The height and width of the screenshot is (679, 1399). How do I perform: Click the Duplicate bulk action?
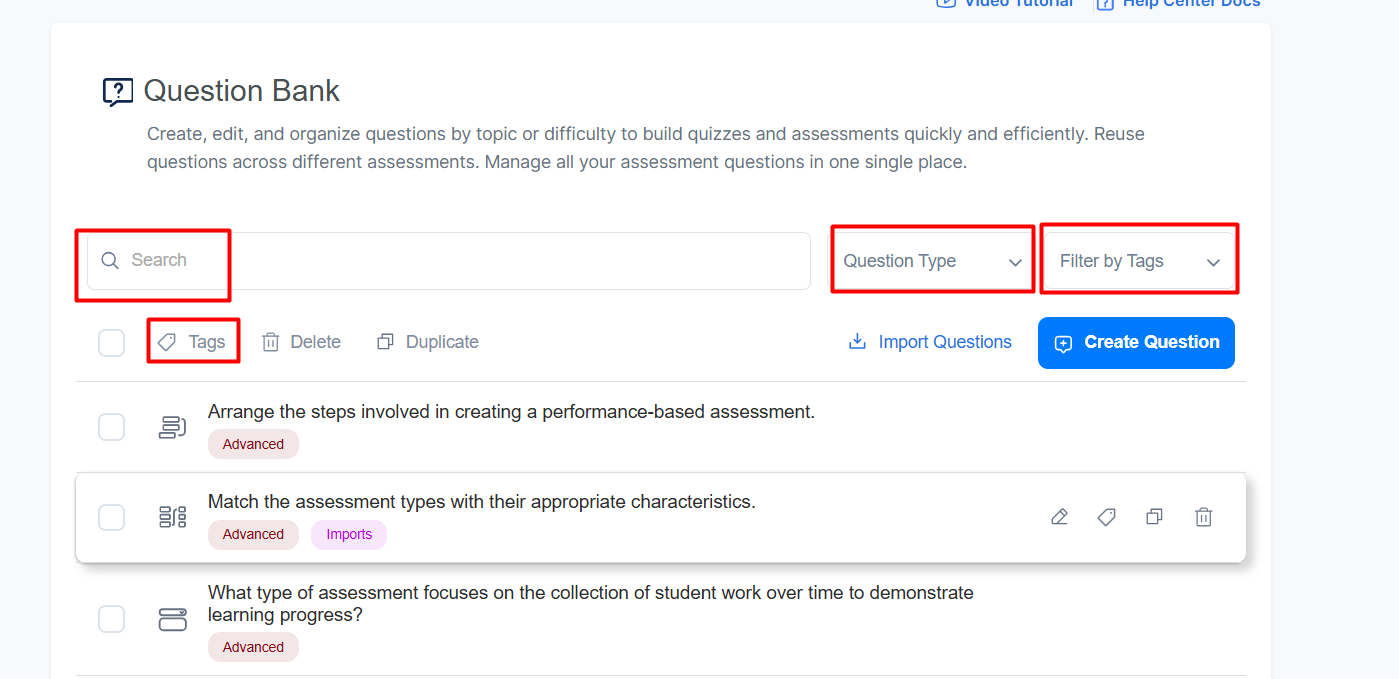click(428, 342)
